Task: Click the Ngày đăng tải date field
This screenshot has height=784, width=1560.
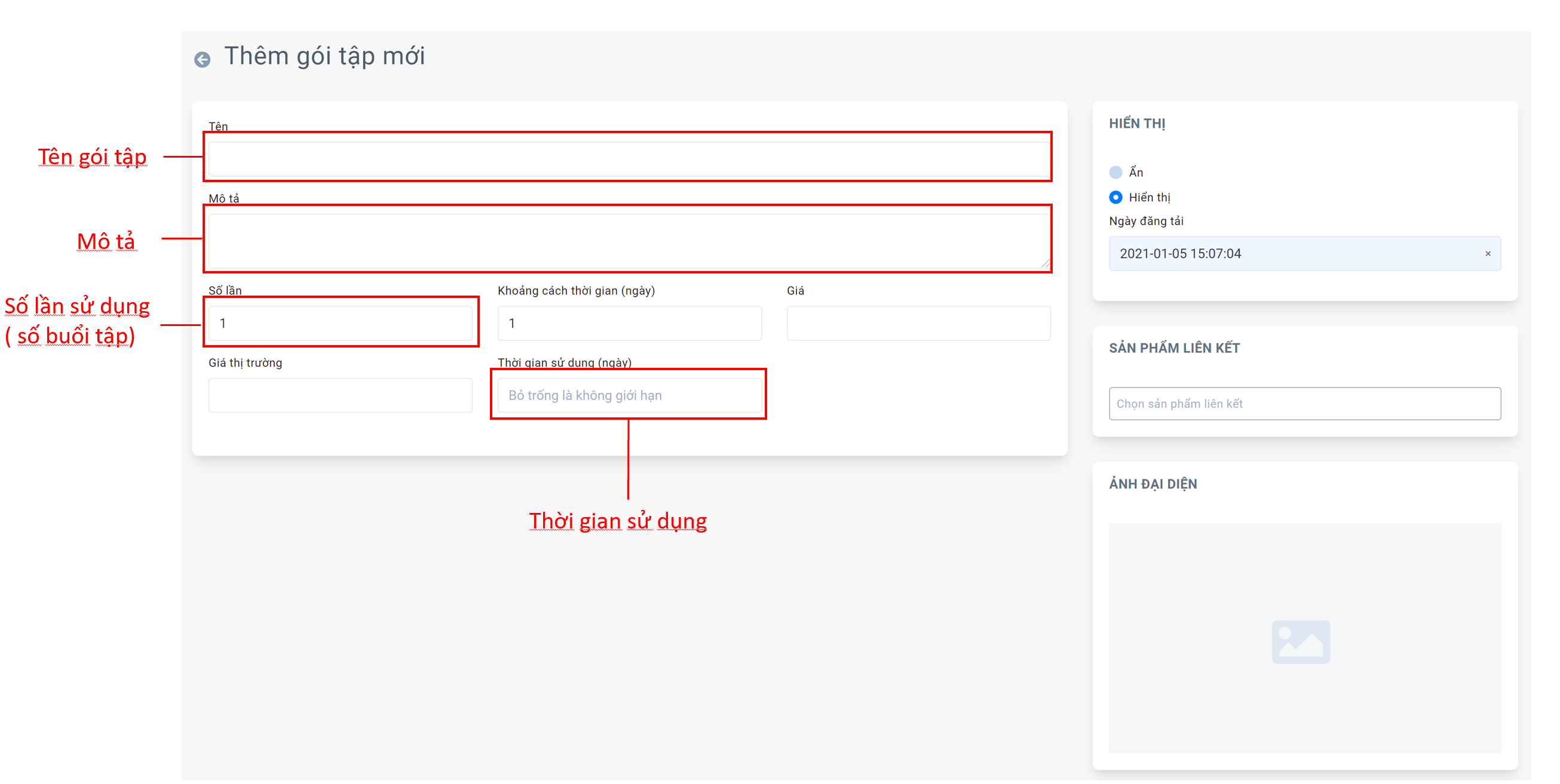Action: tap(1305, 254)
